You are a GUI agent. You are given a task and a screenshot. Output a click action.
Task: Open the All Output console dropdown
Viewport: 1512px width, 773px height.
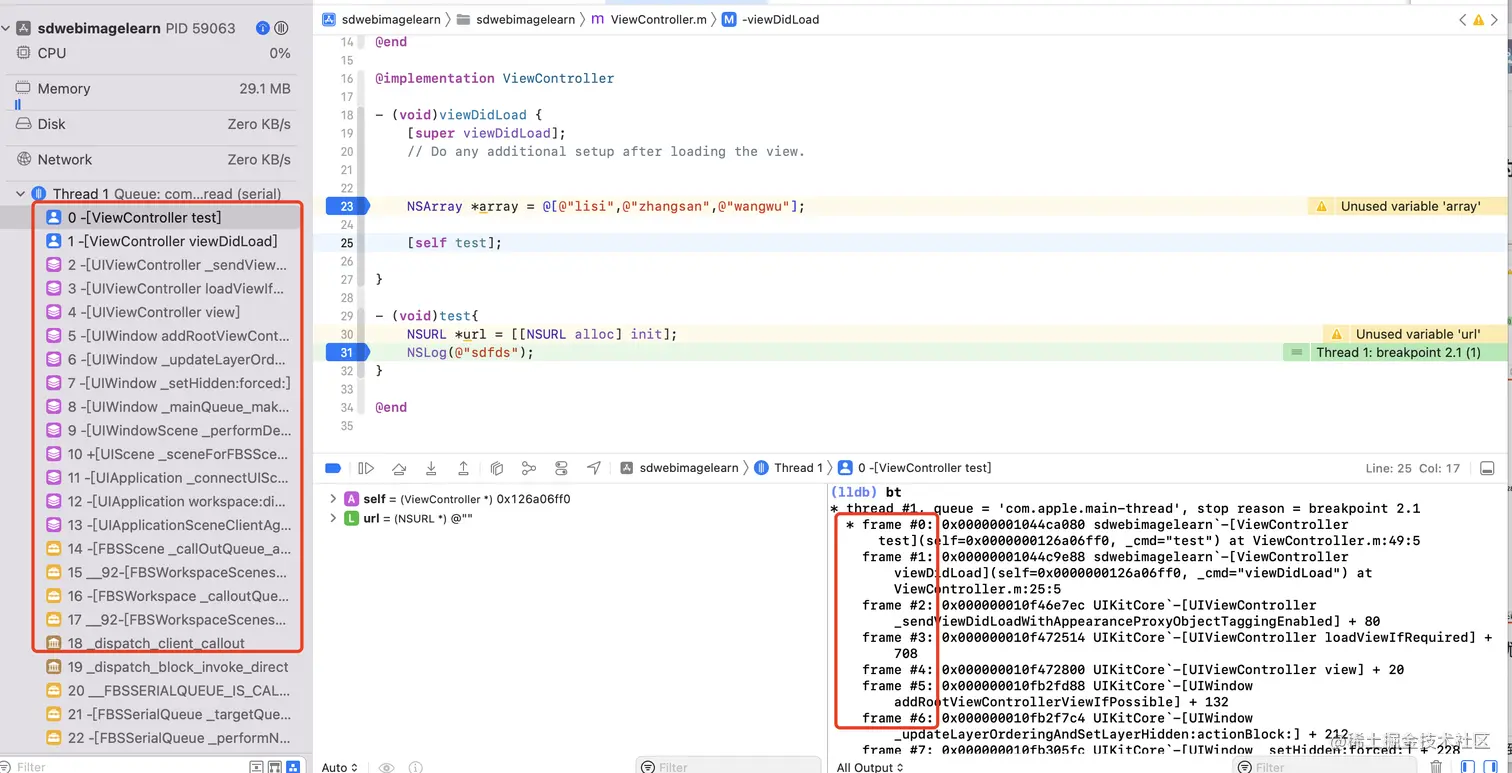[x=870, y=767]
